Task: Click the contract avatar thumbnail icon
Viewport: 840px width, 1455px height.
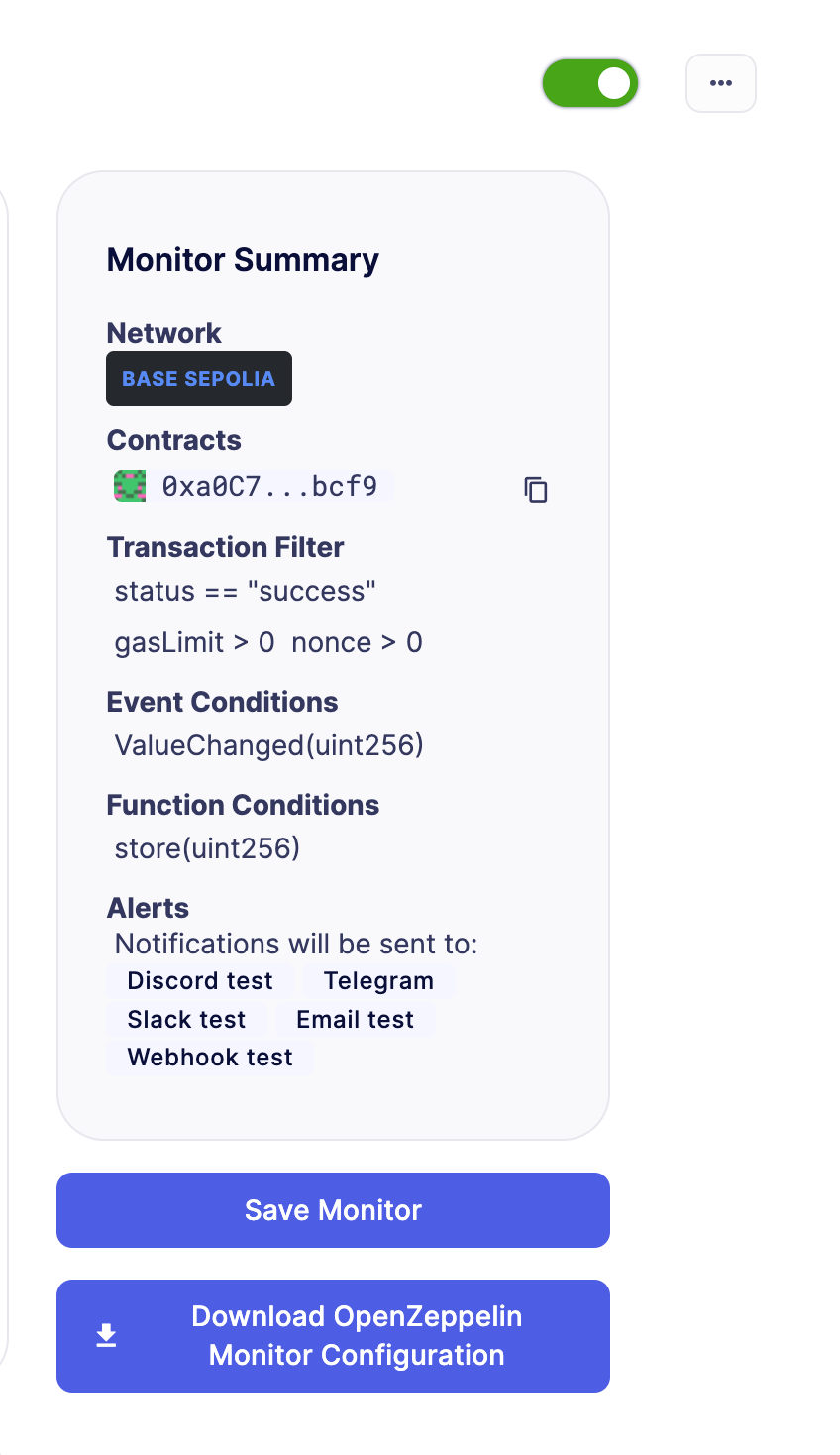Action: pos(129,485)
